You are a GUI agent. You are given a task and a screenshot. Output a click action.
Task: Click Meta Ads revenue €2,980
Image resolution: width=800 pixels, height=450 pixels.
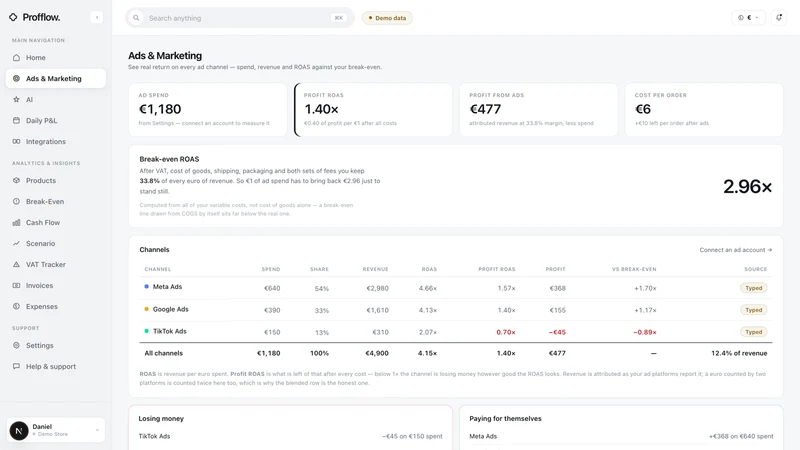coord(378,288)
